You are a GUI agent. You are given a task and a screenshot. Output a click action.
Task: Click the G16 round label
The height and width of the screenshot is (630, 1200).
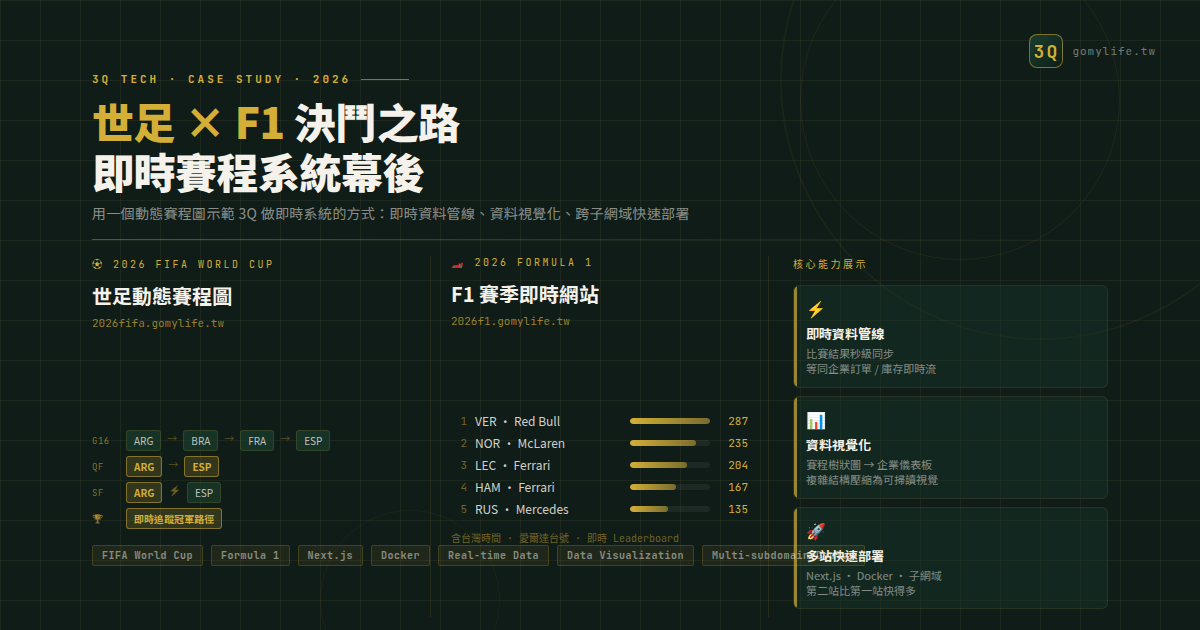click(x=100, y=441)
